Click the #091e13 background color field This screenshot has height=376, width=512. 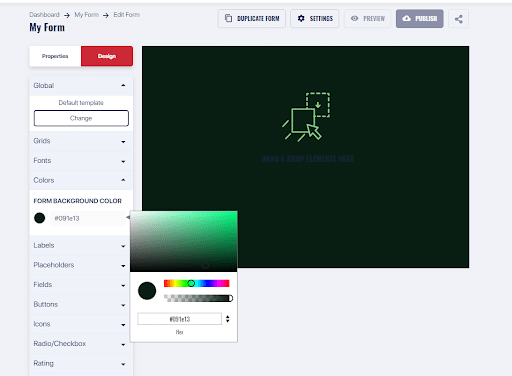tap(88, 218)
